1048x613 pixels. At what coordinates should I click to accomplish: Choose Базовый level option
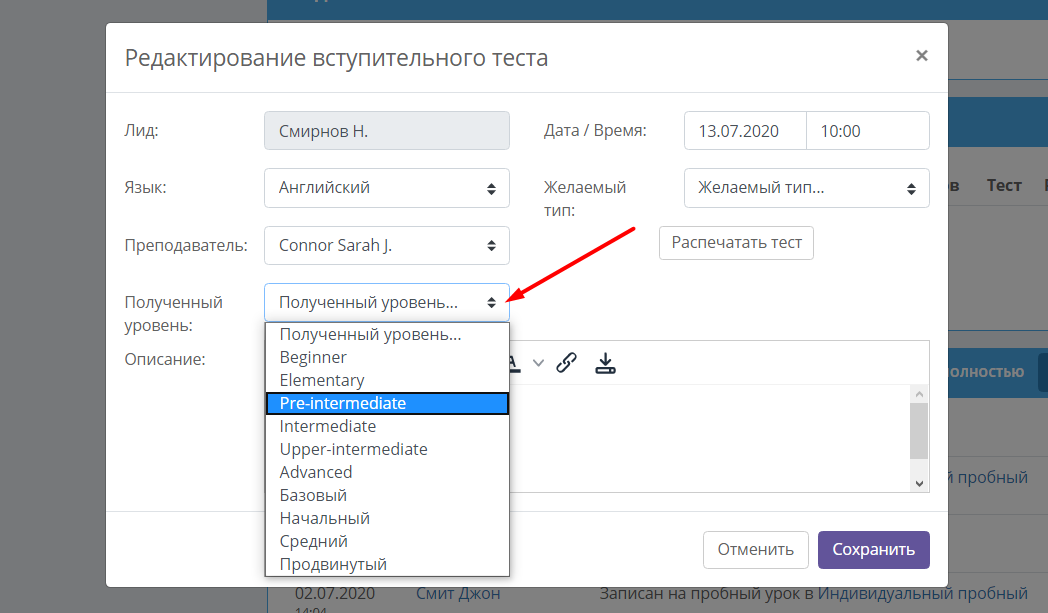coord(387,495)
